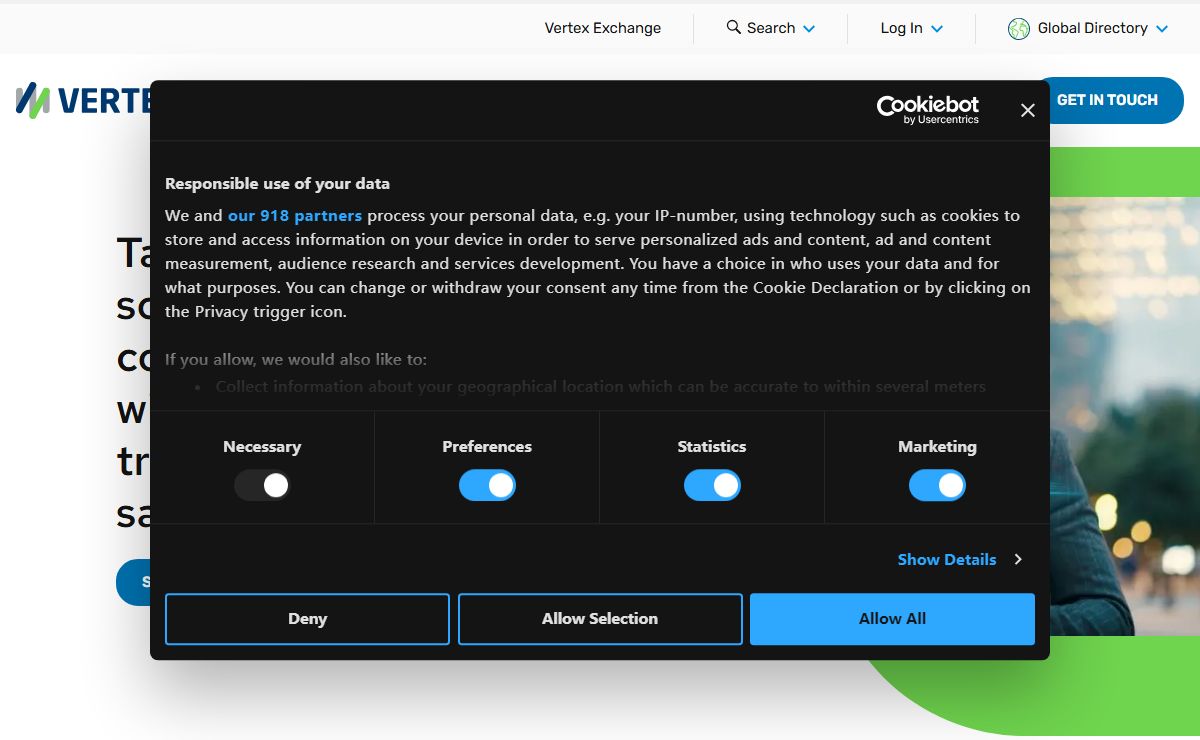Viewport: 1200px width, 740px height.
Task: Click the Marketing category label
Action: [937, 446]
